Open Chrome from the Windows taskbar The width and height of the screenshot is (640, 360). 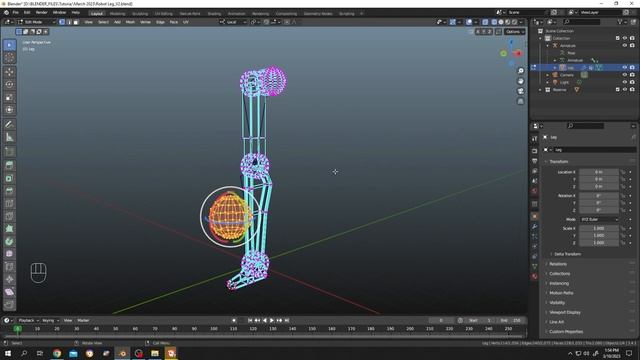[57, 353]
